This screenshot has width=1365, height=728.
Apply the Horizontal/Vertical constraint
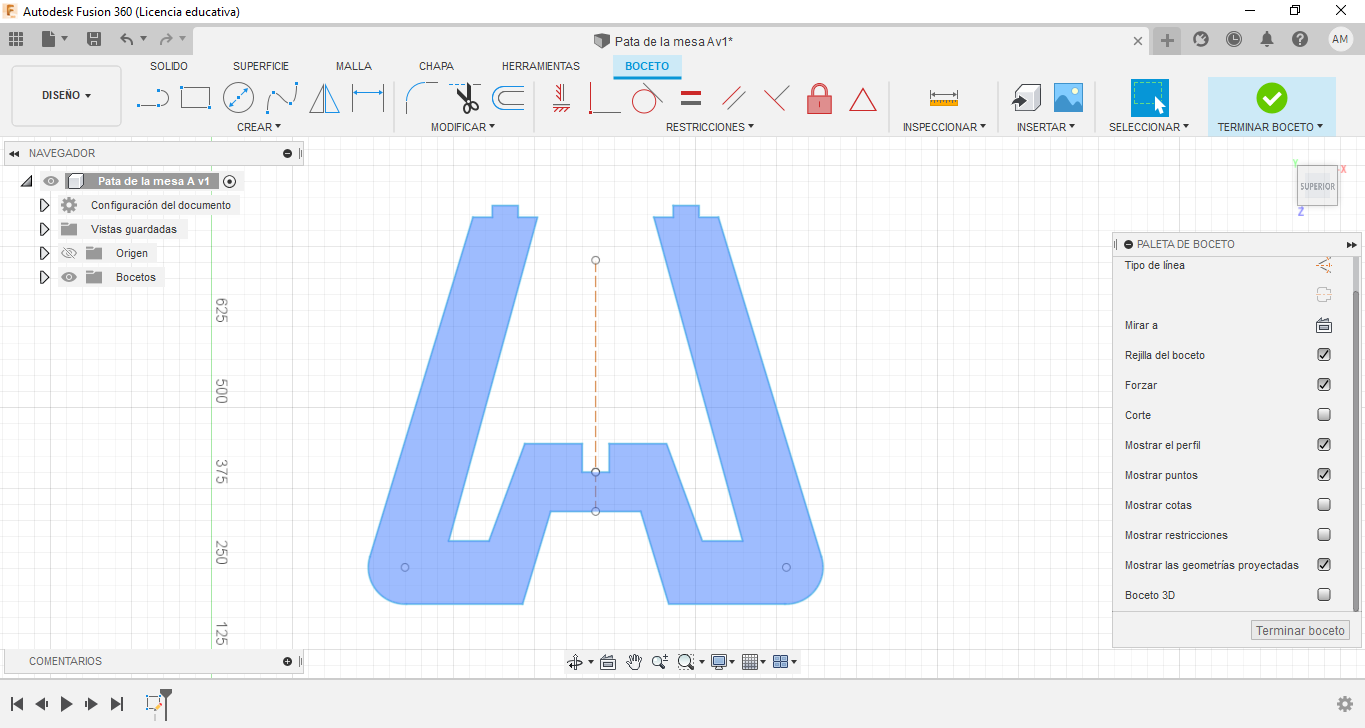tap(561, 98)
